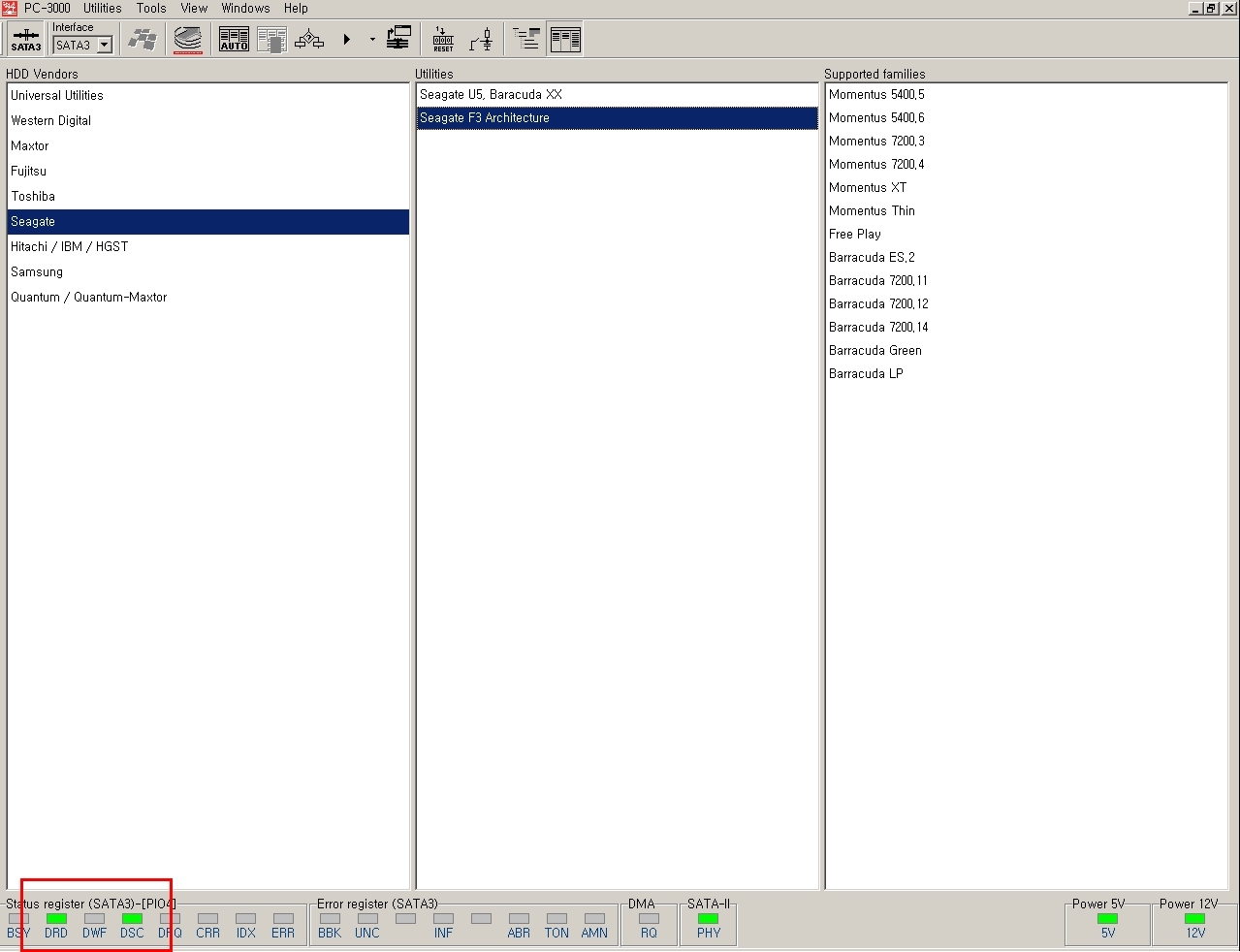Select Toshiba vendor
This screenshot has width=1240, height=952.
208,196
